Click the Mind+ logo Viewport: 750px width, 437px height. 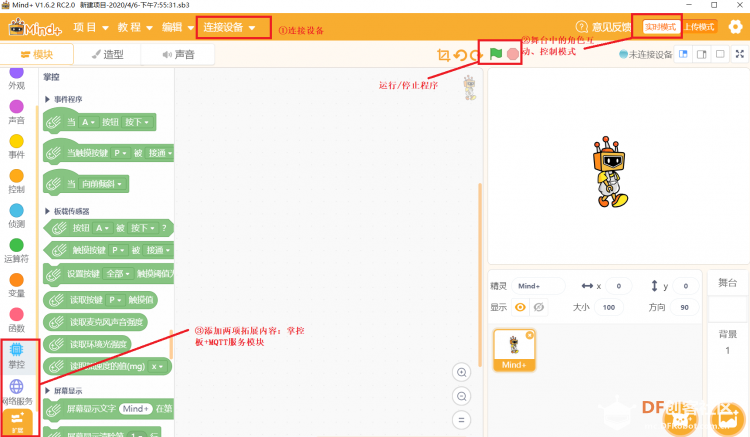(35, 28)
